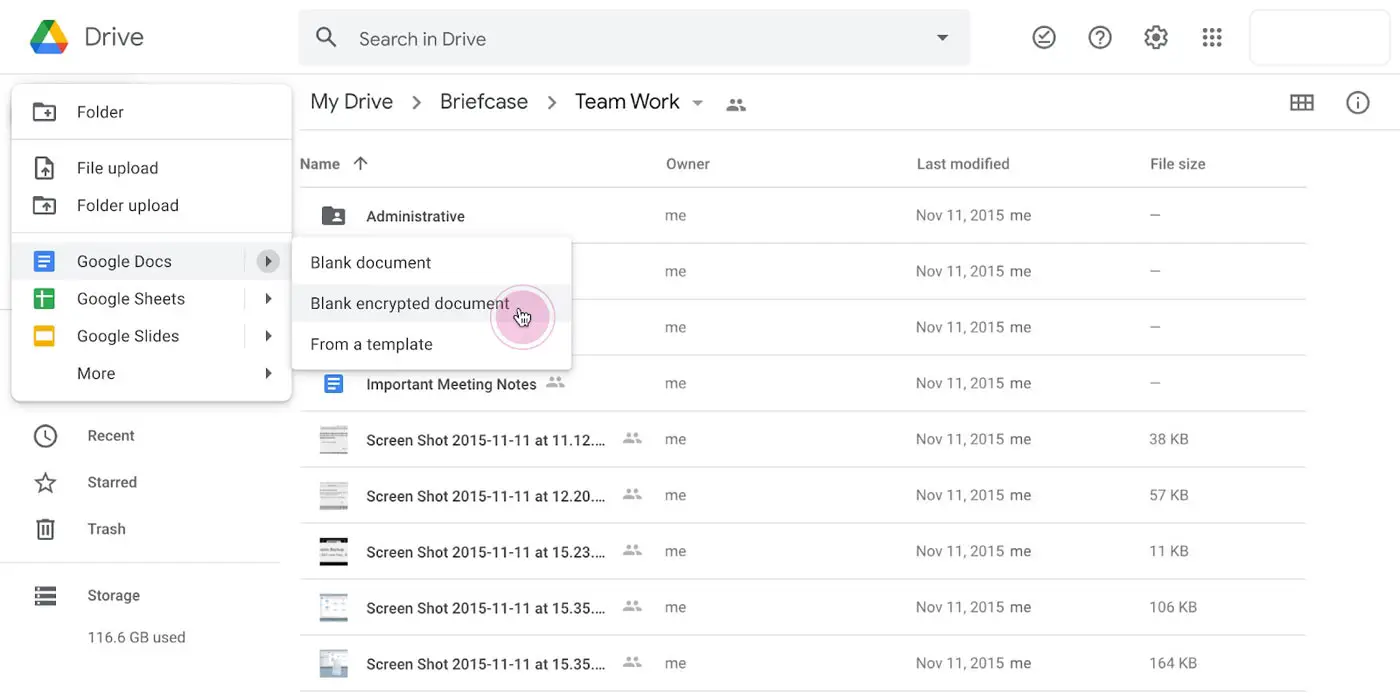This screenshot has height=700, width=1400.
Task: Choose From a template
Action: coord(431,344)
